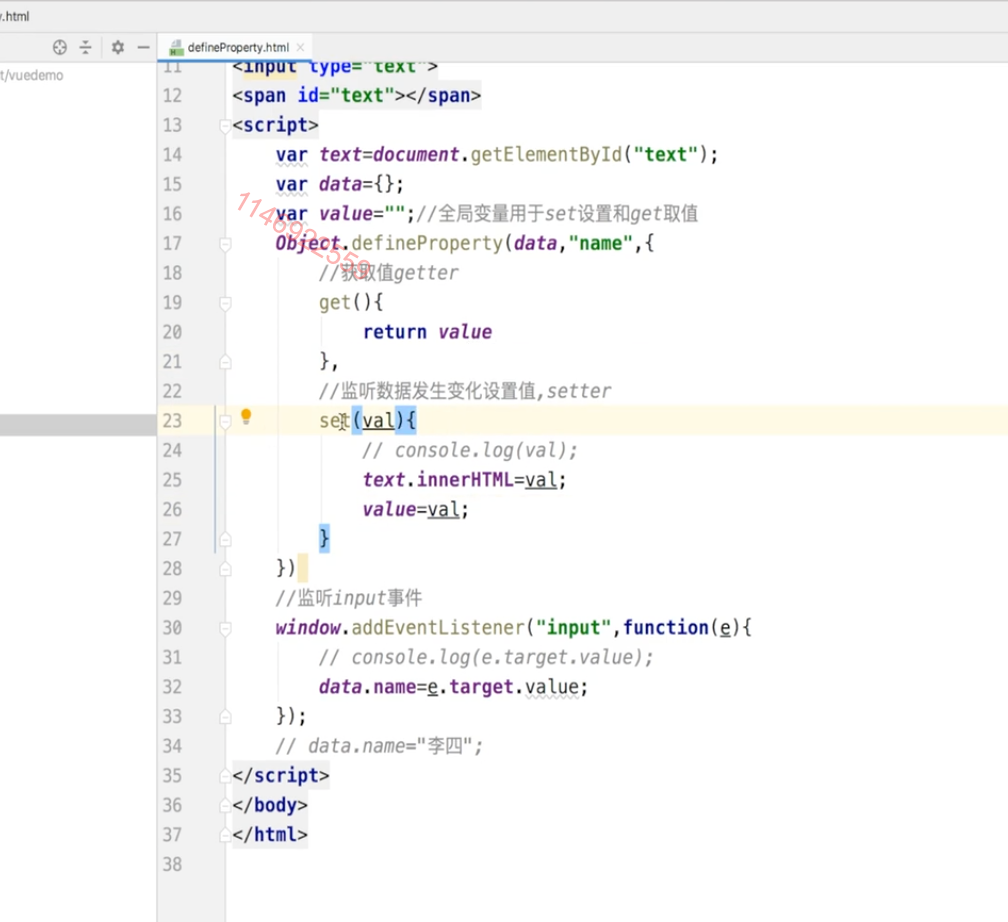Viewport: 1008px width, 922px height.
Task: Click line number 14 in the gutter
Action: 172,155
